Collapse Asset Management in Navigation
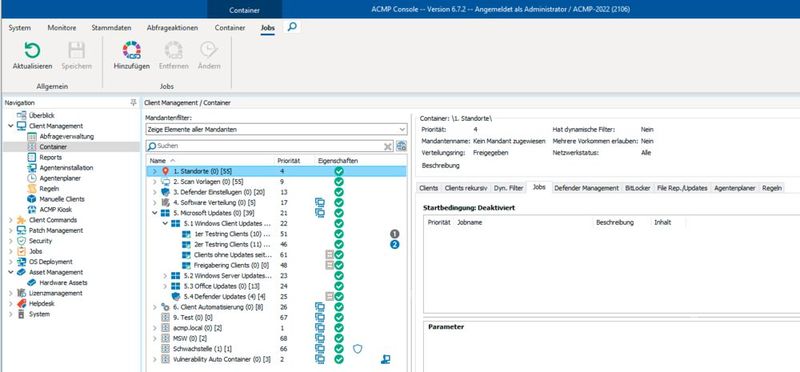Screen dimensions: 800x372 click(x=11, y=272)
